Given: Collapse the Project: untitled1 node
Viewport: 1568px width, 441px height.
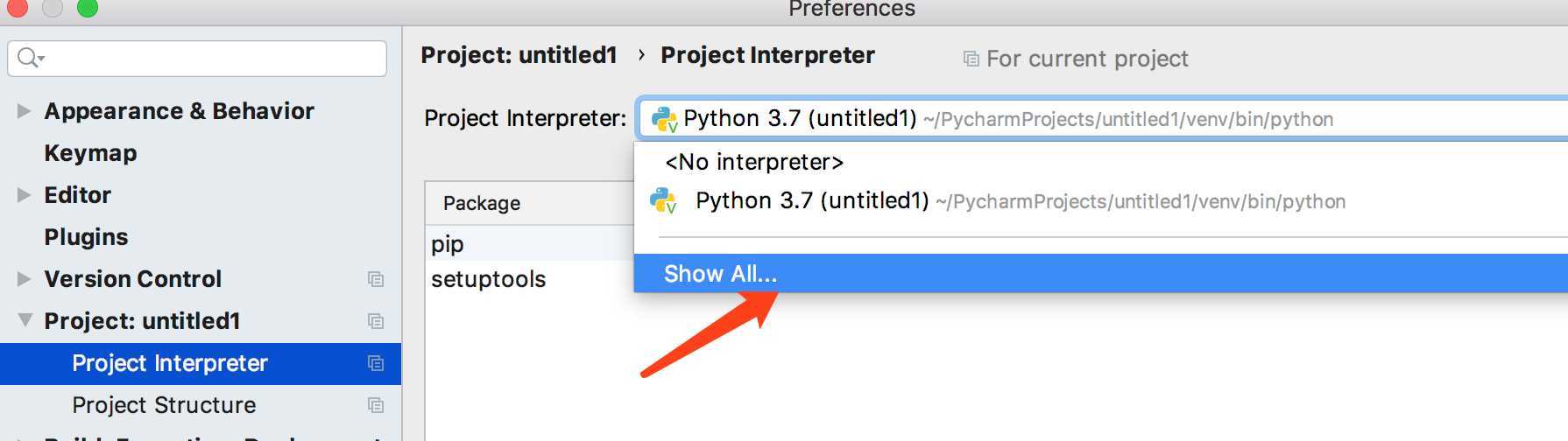Looking at the screenshot, I should coord(25,320).
